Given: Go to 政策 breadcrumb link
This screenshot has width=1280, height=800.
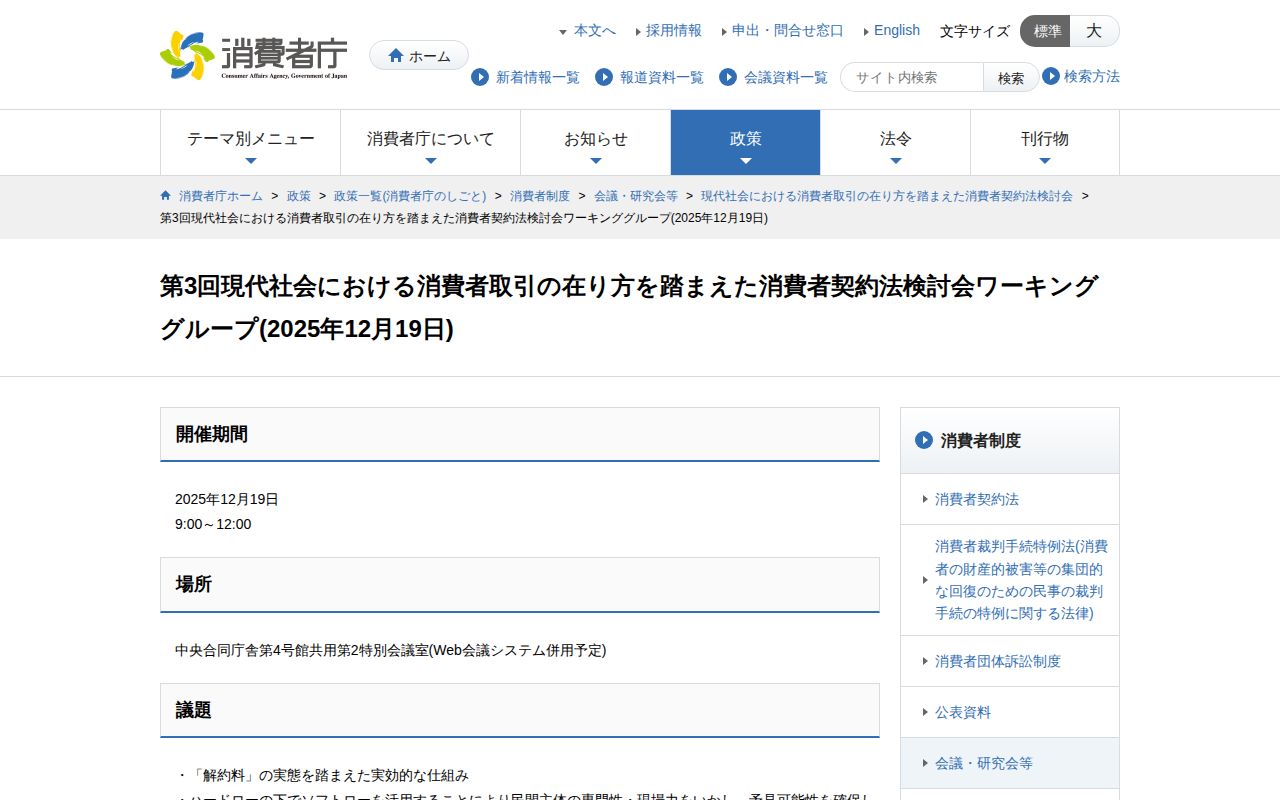Looking at the screenshot, I should pyautogui.click(x=299, y=196).
